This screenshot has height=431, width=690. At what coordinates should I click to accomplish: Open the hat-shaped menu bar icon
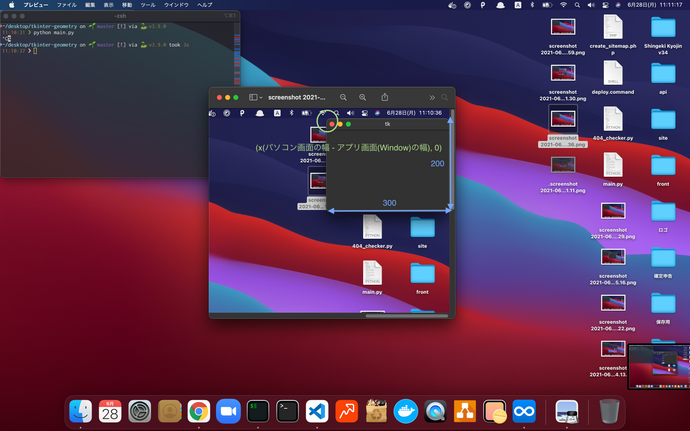[500, 5]
